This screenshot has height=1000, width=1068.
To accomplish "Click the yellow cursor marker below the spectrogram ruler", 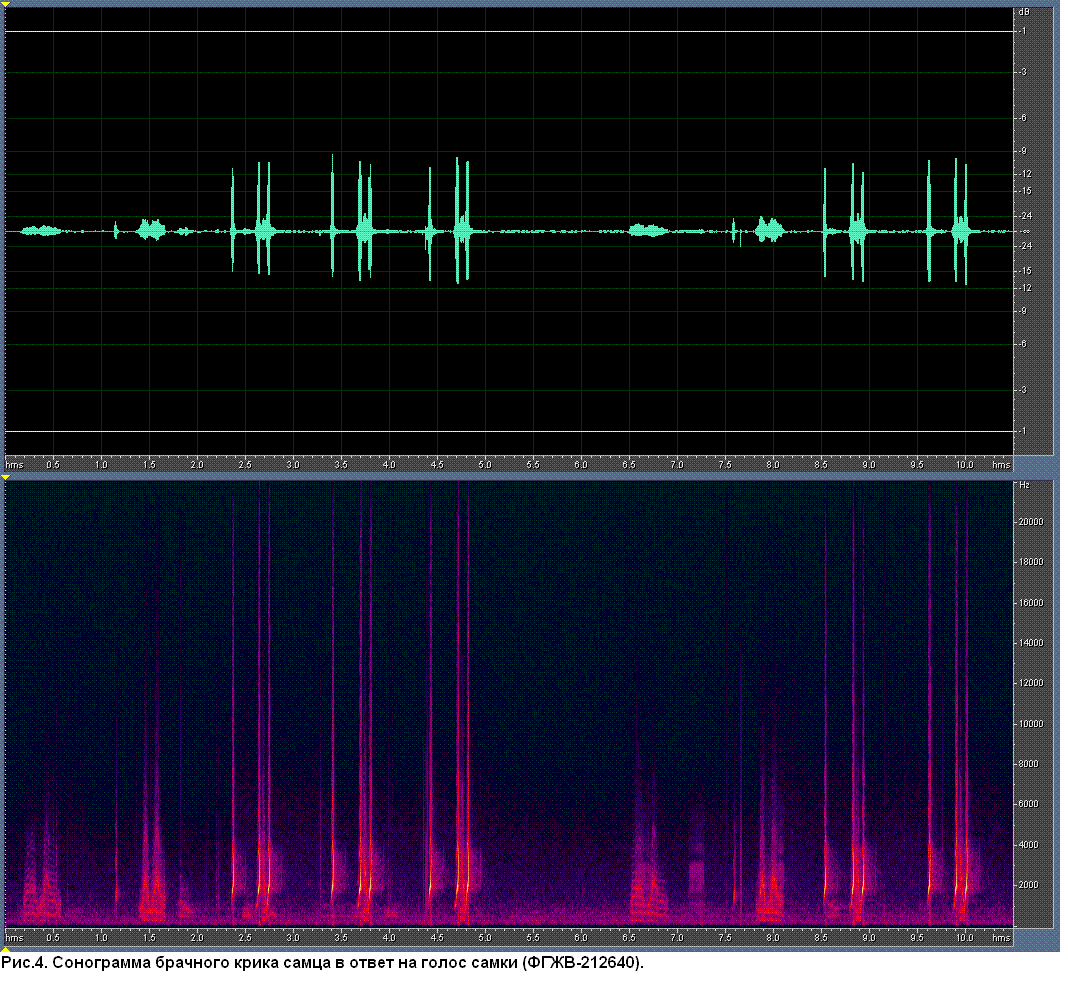I will 5,950.
